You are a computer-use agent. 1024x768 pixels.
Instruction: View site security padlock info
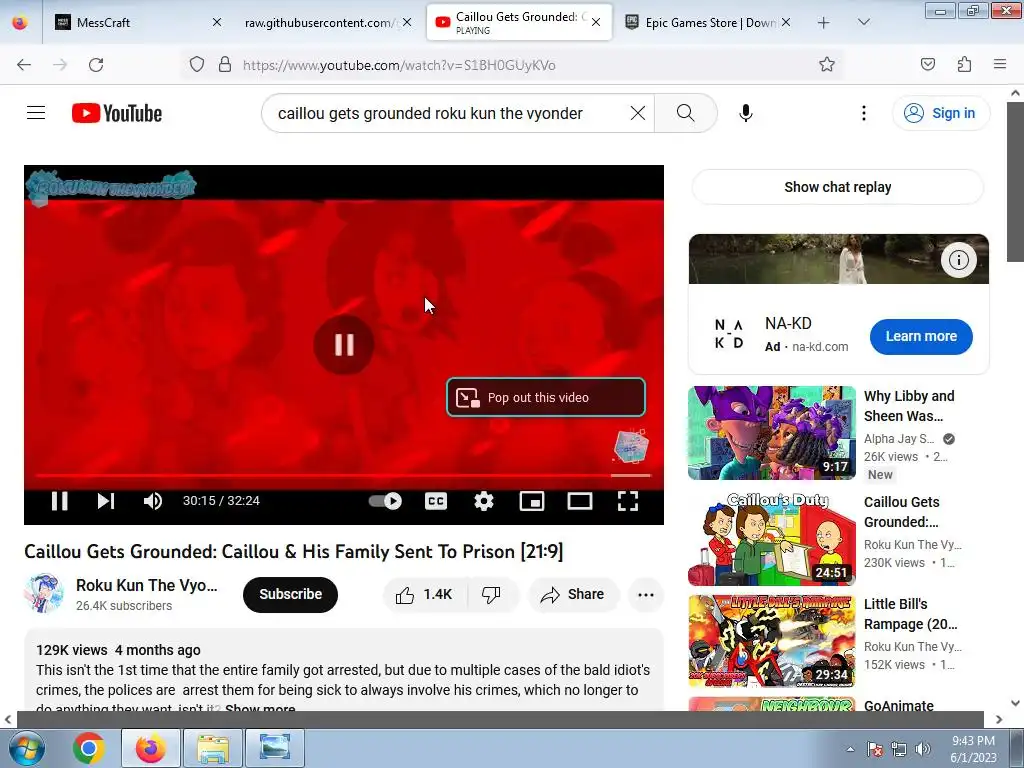pos(225,65)
